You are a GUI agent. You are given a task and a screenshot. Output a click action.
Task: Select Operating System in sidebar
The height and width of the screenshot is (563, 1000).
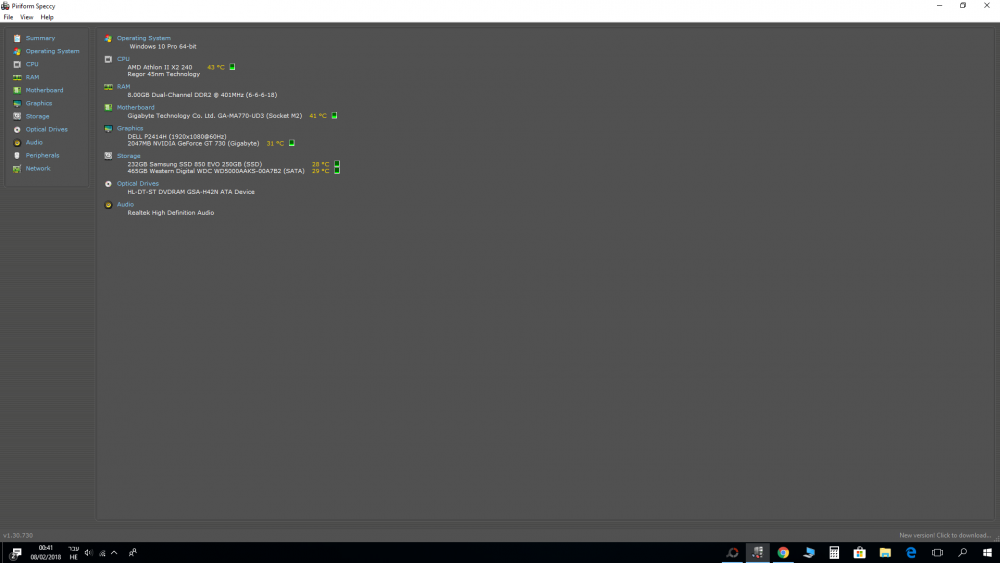(x=52, y=51)
